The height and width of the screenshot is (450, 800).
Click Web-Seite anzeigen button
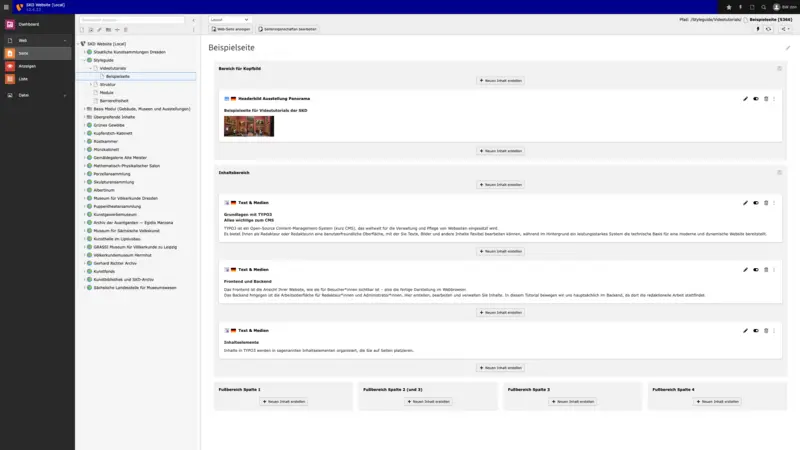(230, 29)
